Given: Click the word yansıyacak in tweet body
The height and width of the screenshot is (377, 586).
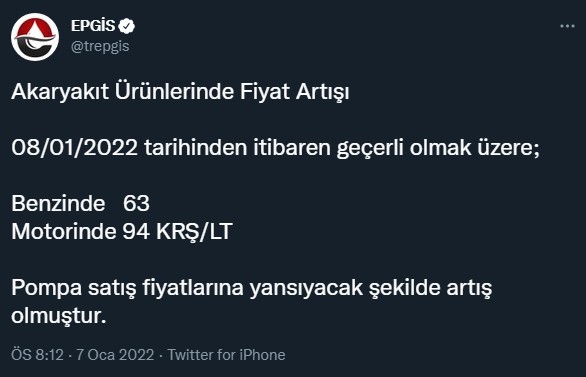Looking at the screenshot, I should pos(306,288).
